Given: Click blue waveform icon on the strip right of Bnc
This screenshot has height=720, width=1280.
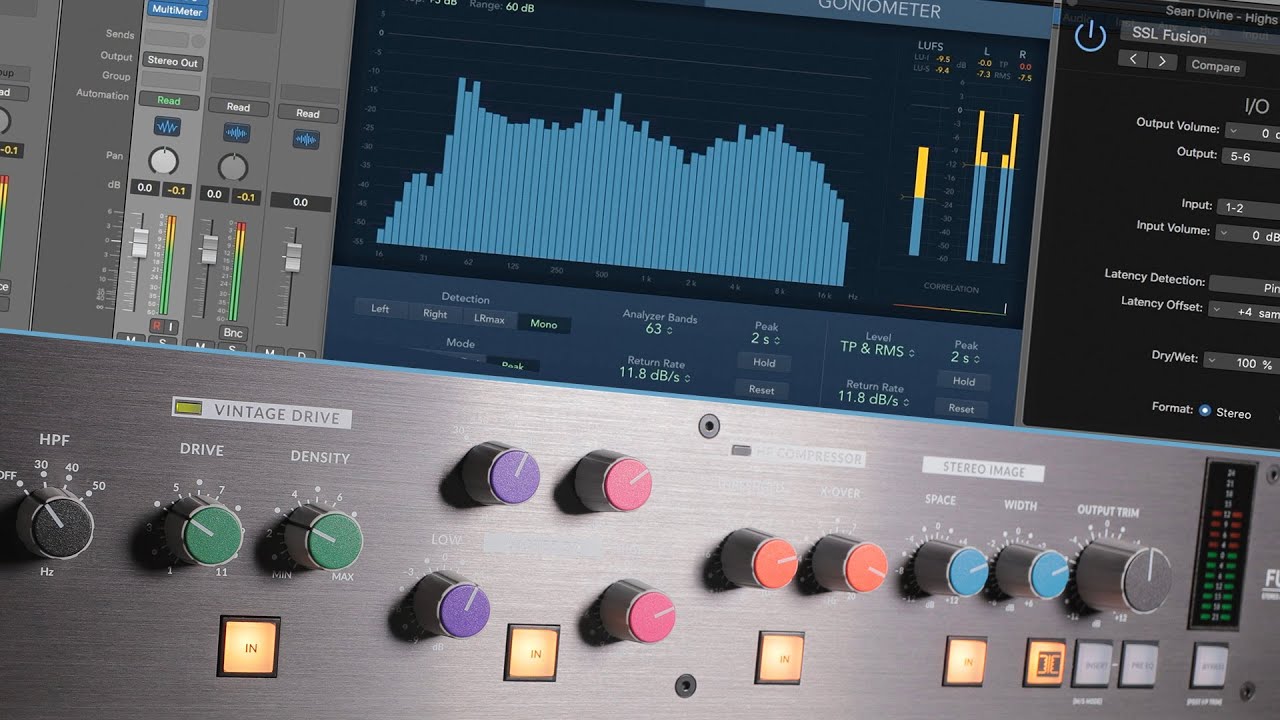Looking at the screenshot, I should coord(306,139).
